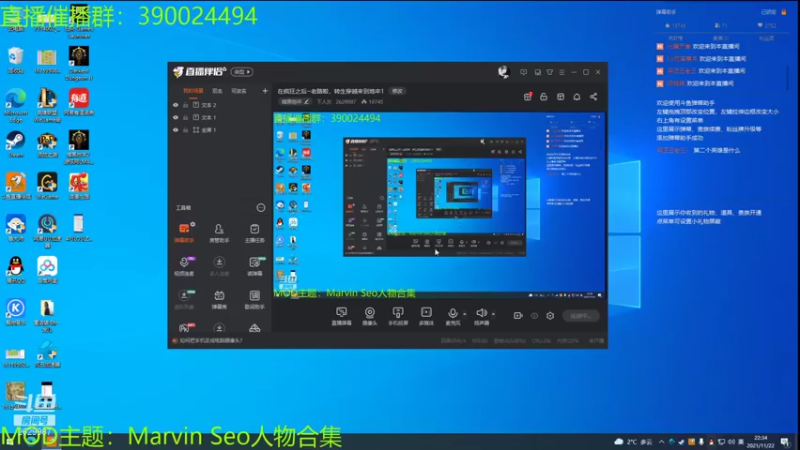The width and height of the screenshot is (800, 450).
Task: Open Windows notification center icon
Action: [786, 442]
